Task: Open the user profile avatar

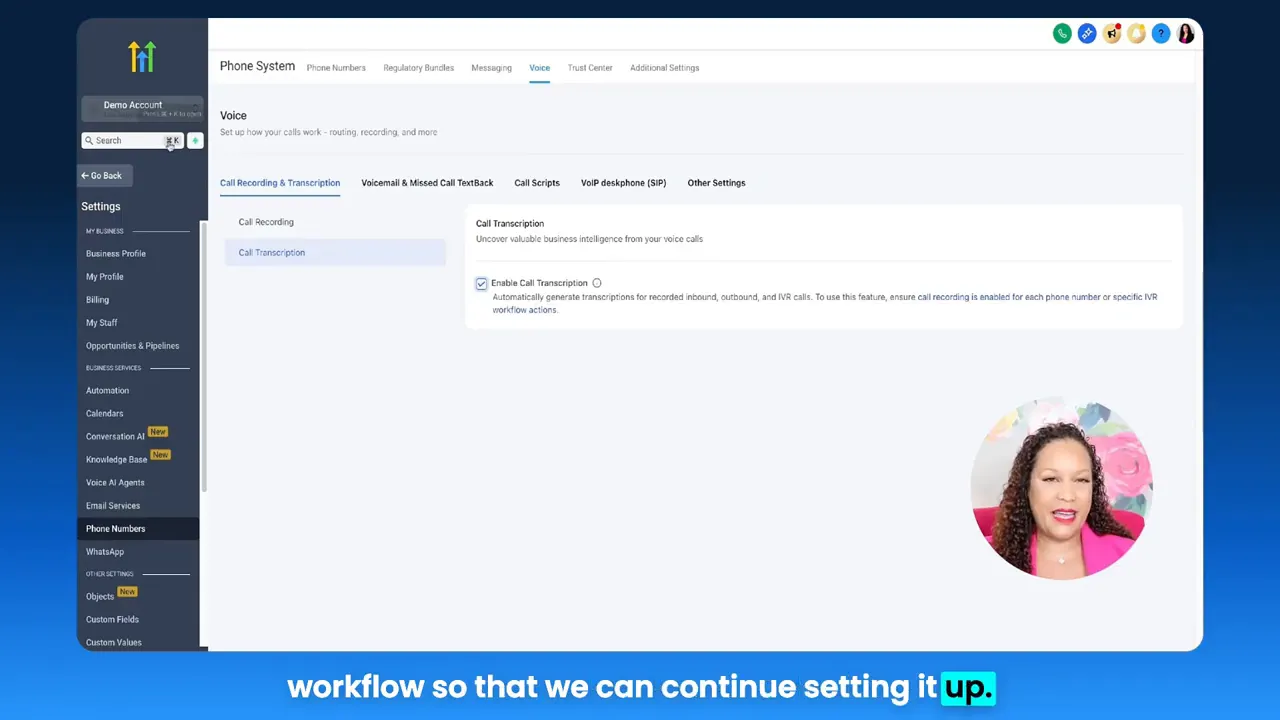Action: coord(1186,34)
